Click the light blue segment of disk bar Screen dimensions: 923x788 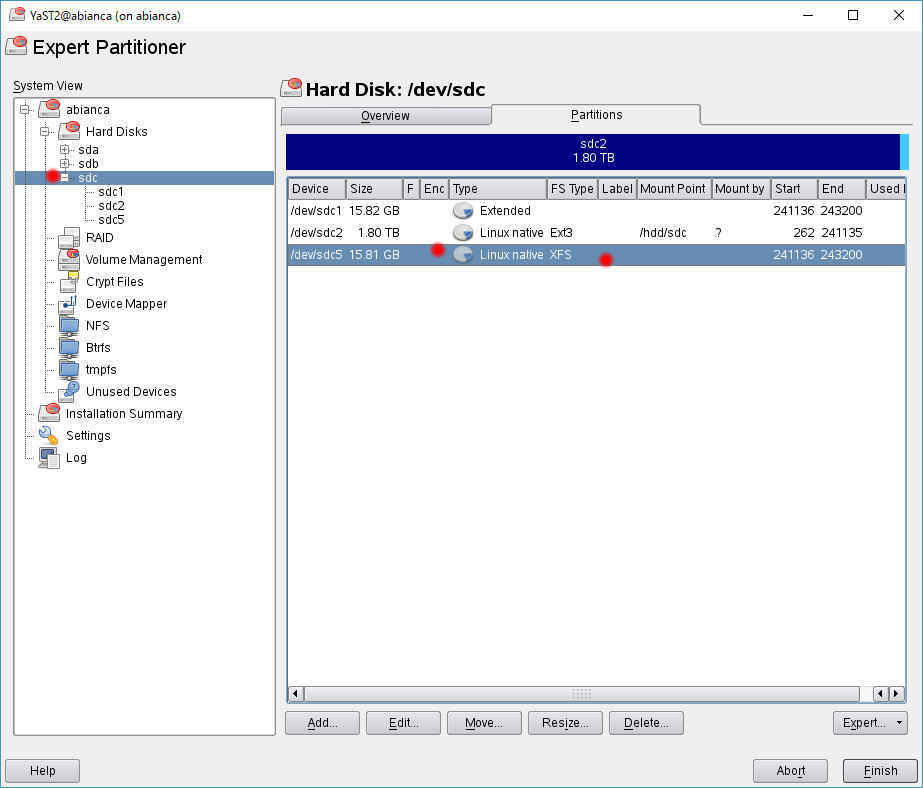905,151
